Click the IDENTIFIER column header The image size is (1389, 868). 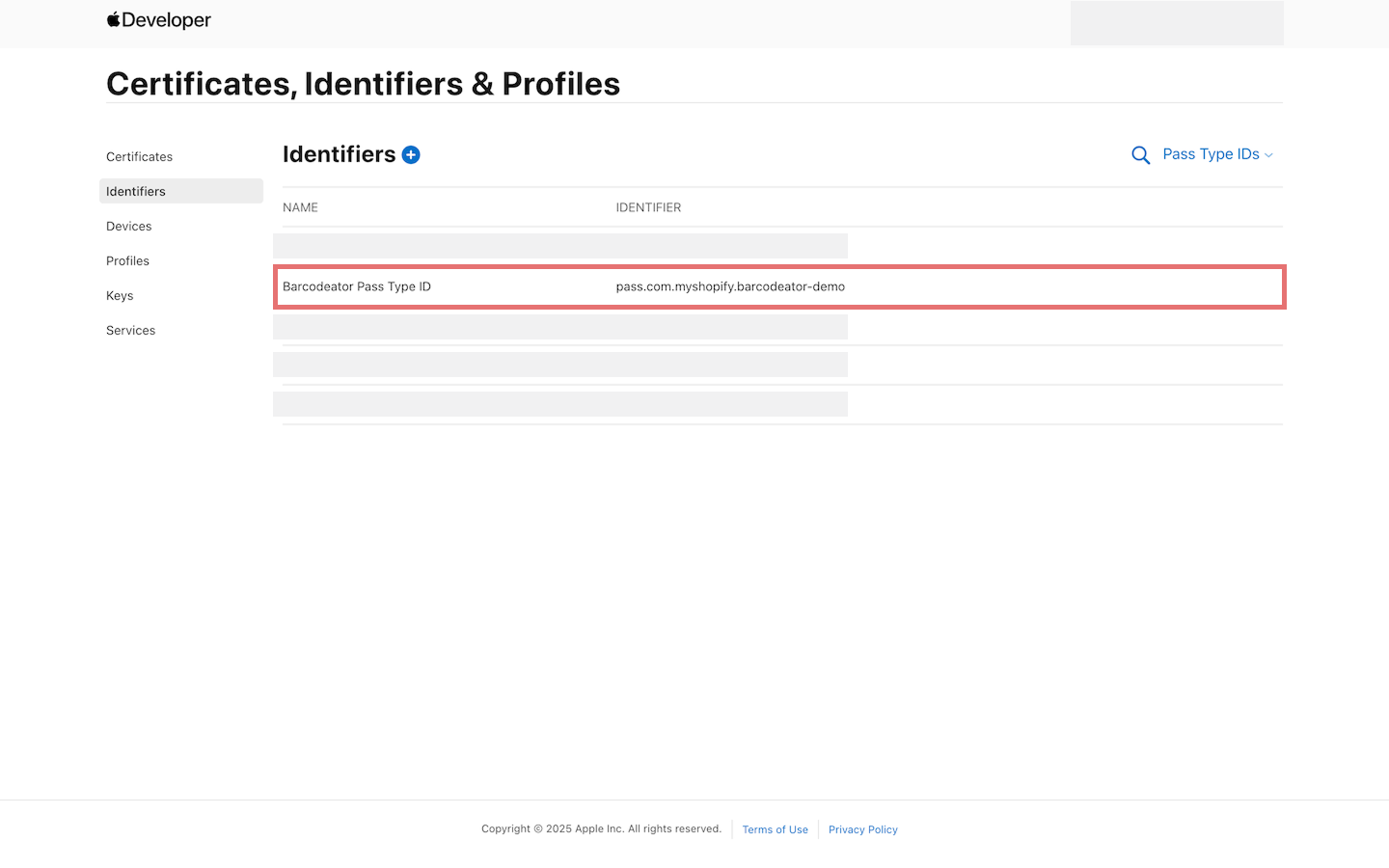(x=647, y=206)
